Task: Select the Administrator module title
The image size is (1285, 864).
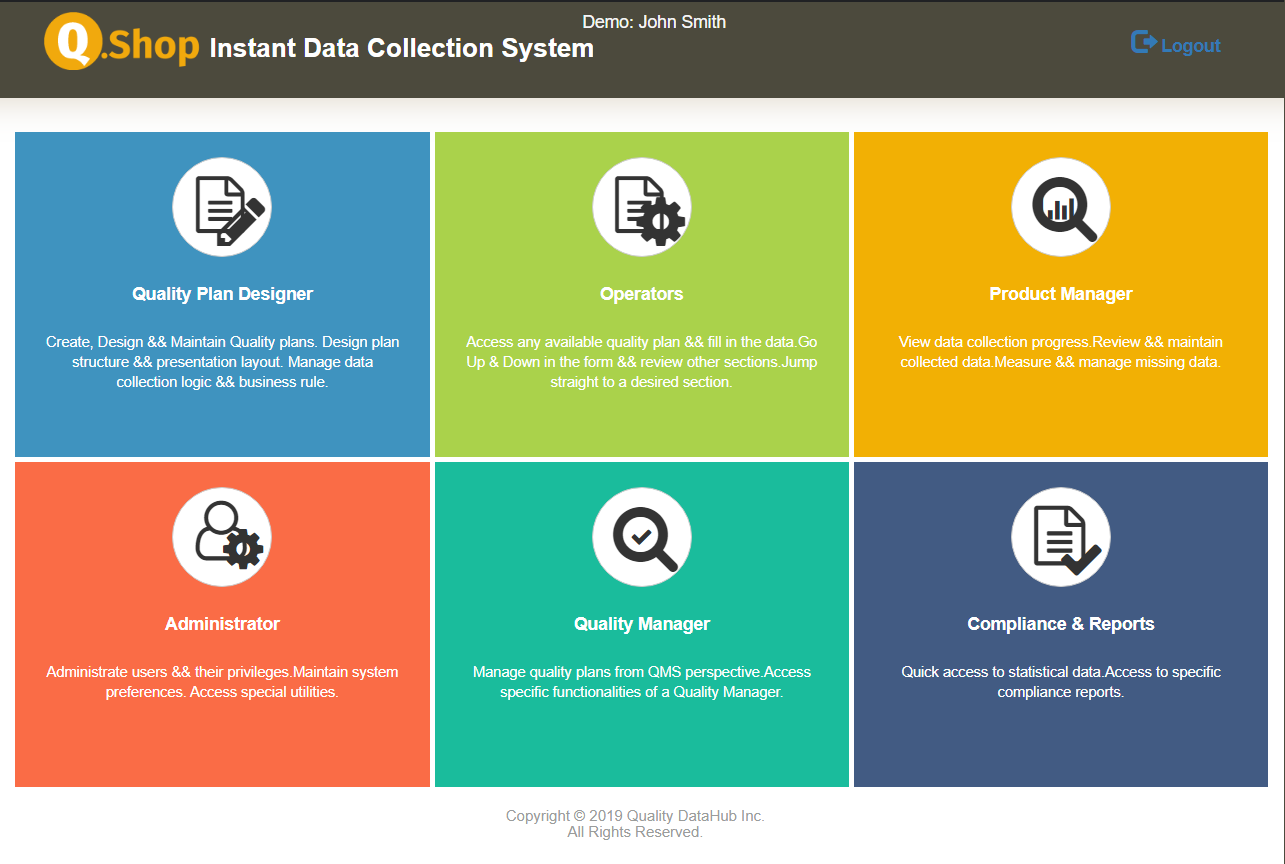Action: pos(222,624)
